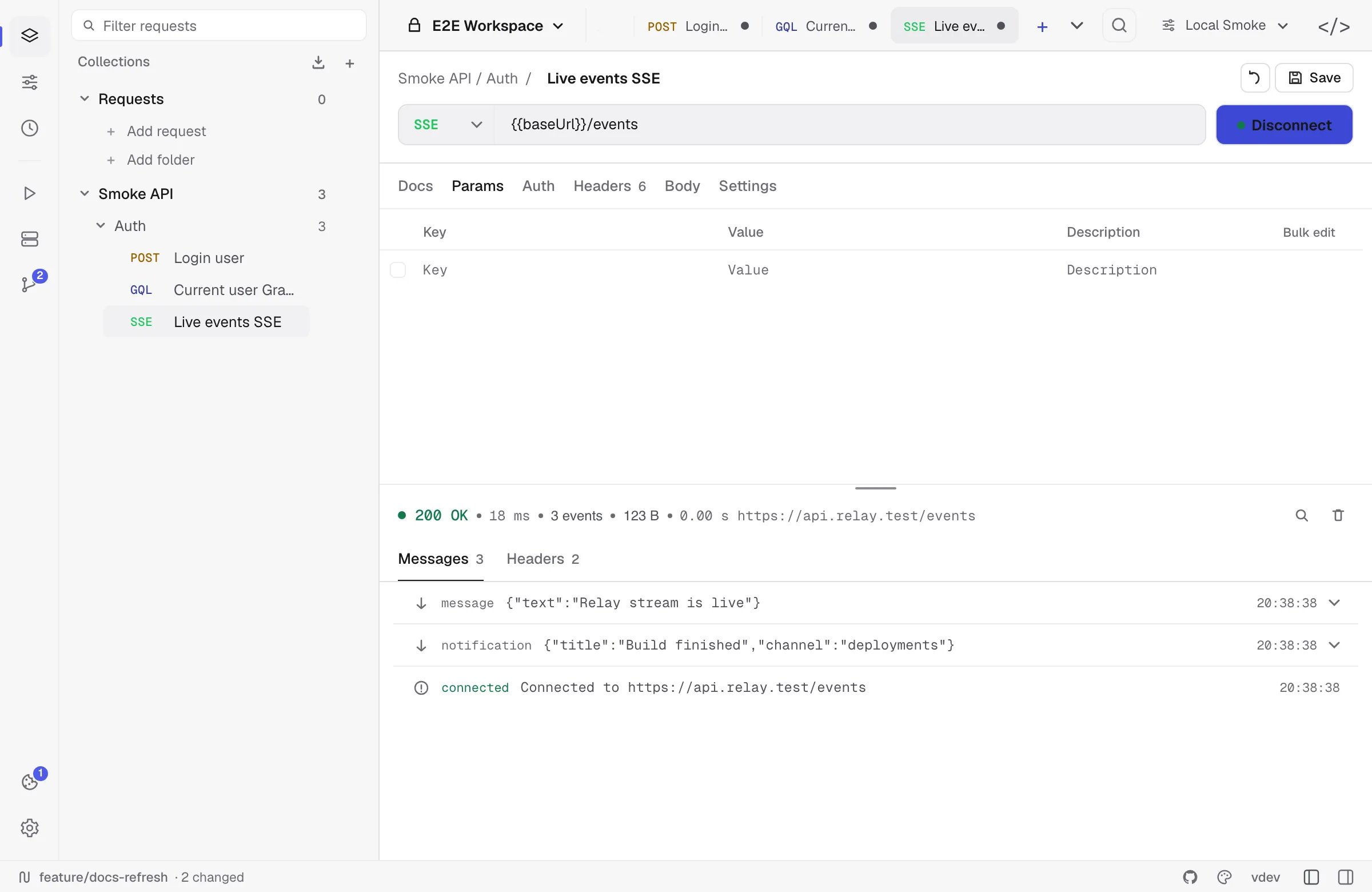The width and height of the screenshot is (1372, 892).
Task: Open the E2E Workspace dropdown
Action: (486, 26)
